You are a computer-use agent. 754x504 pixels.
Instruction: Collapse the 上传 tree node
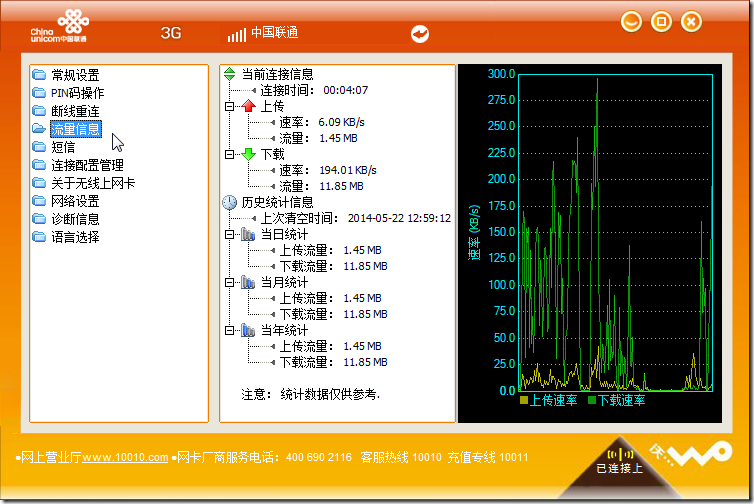coord(230,106)
